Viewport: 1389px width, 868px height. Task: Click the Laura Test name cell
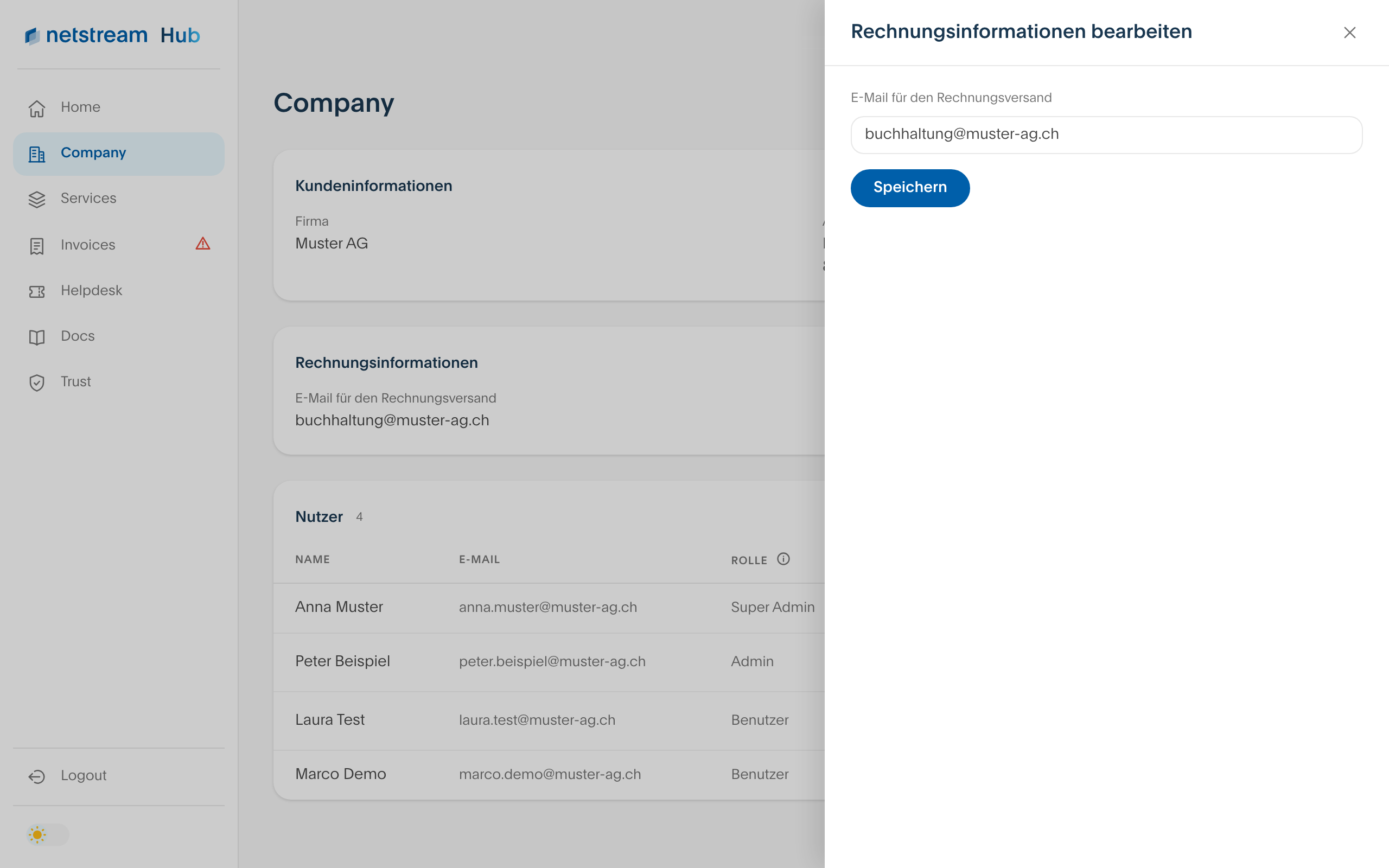tap(330, 719)
